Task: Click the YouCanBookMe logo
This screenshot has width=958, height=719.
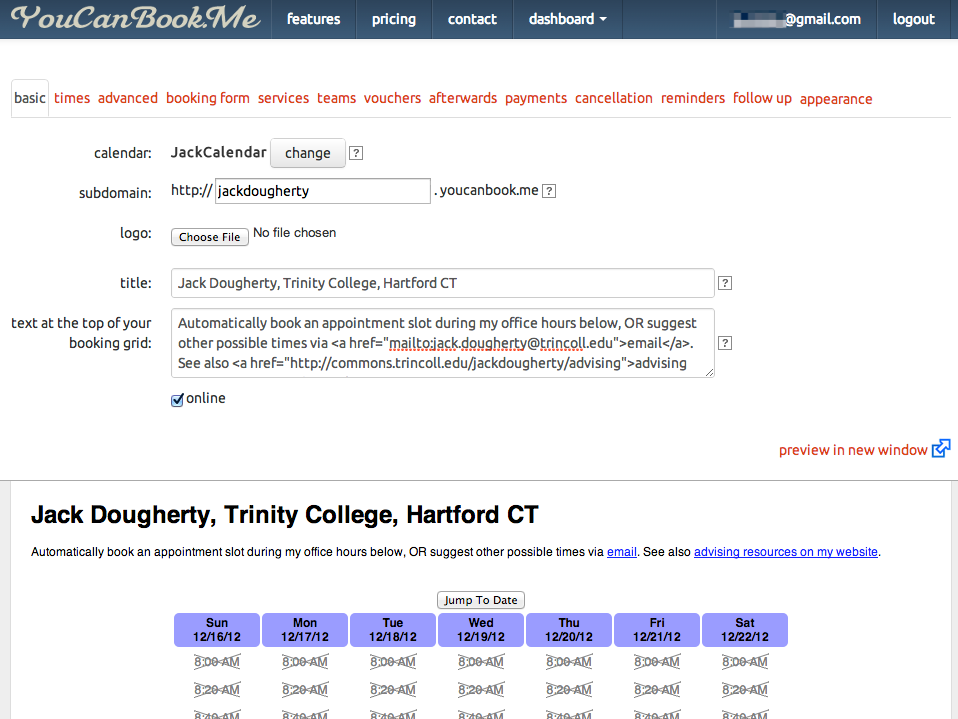Action: [x=135, y=18]
